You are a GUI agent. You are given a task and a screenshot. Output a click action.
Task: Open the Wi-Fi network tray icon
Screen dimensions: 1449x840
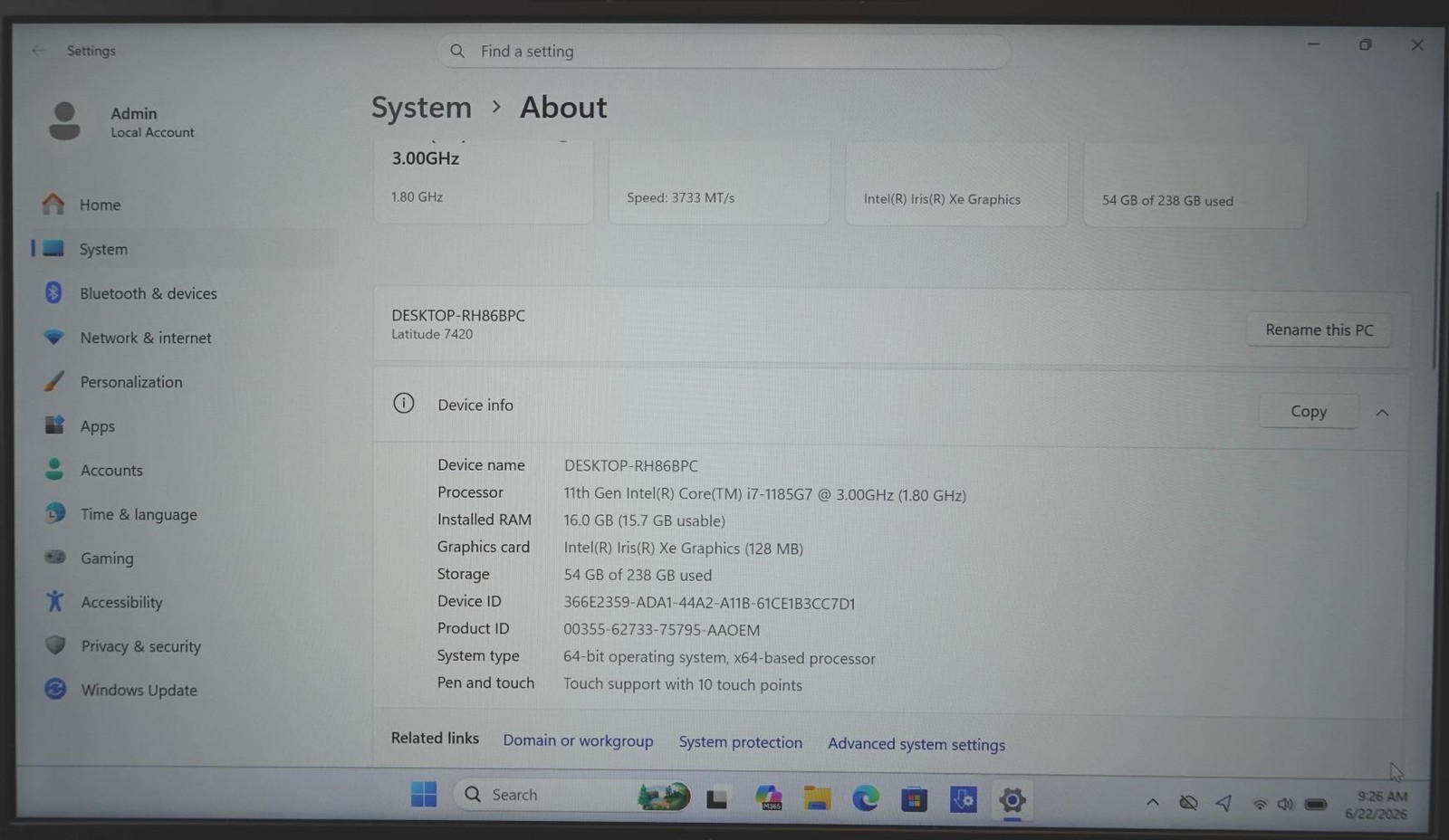[x=1259, y=804]
